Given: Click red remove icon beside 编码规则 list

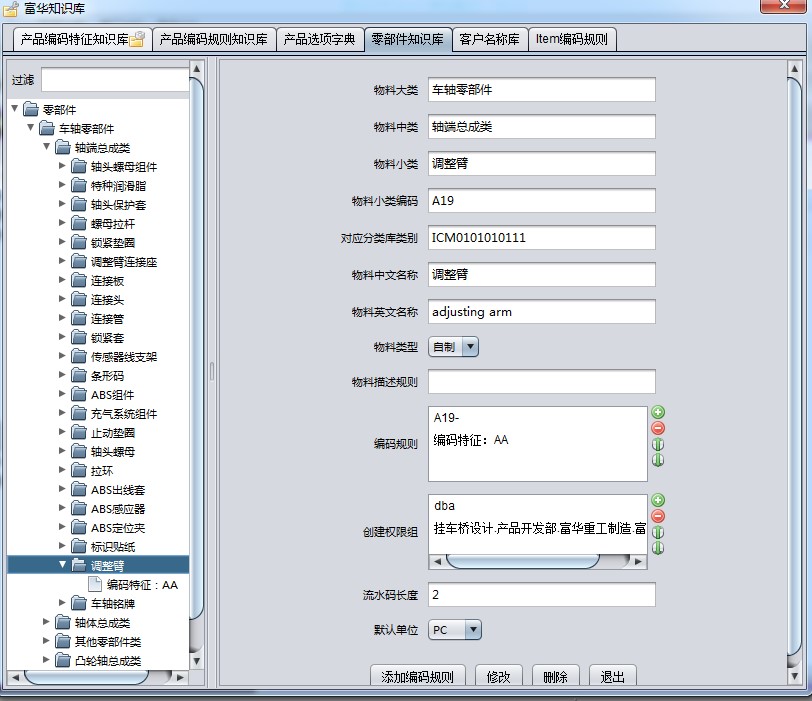Looking at the screenshot, I should pyautogui.click(x=658, y=428).
